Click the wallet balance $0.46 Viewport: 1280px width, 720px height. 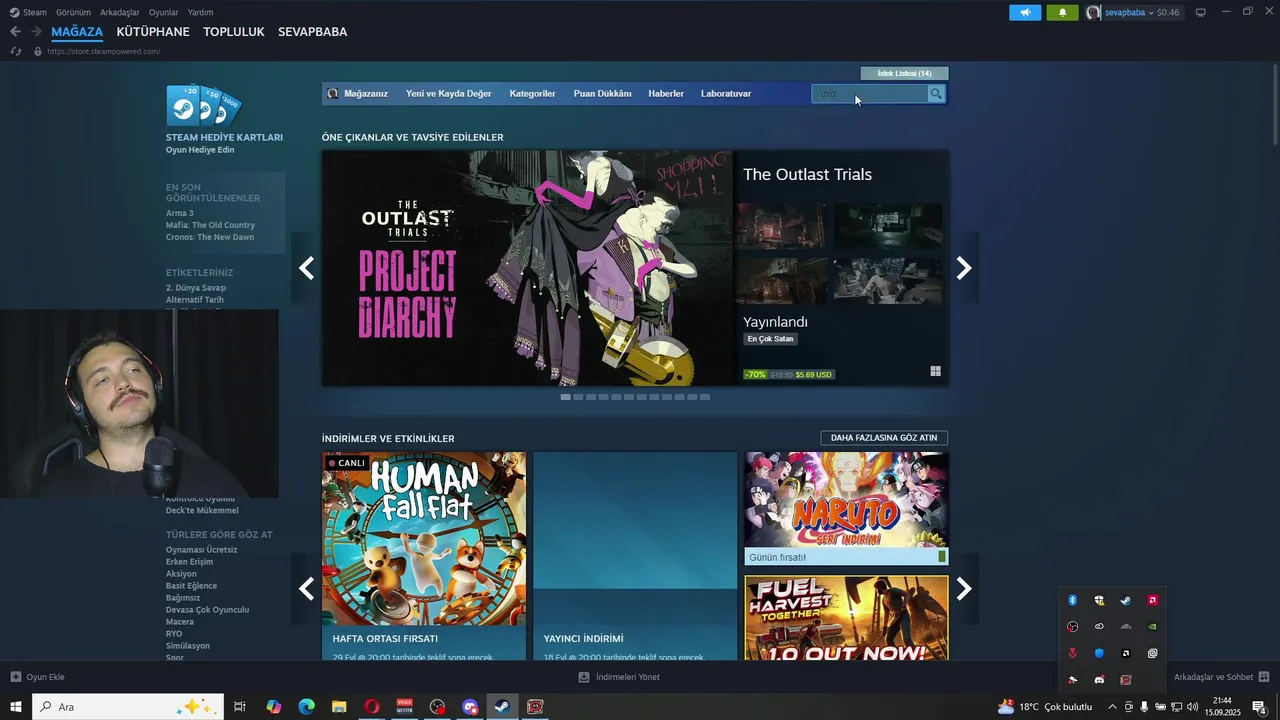1168,12
